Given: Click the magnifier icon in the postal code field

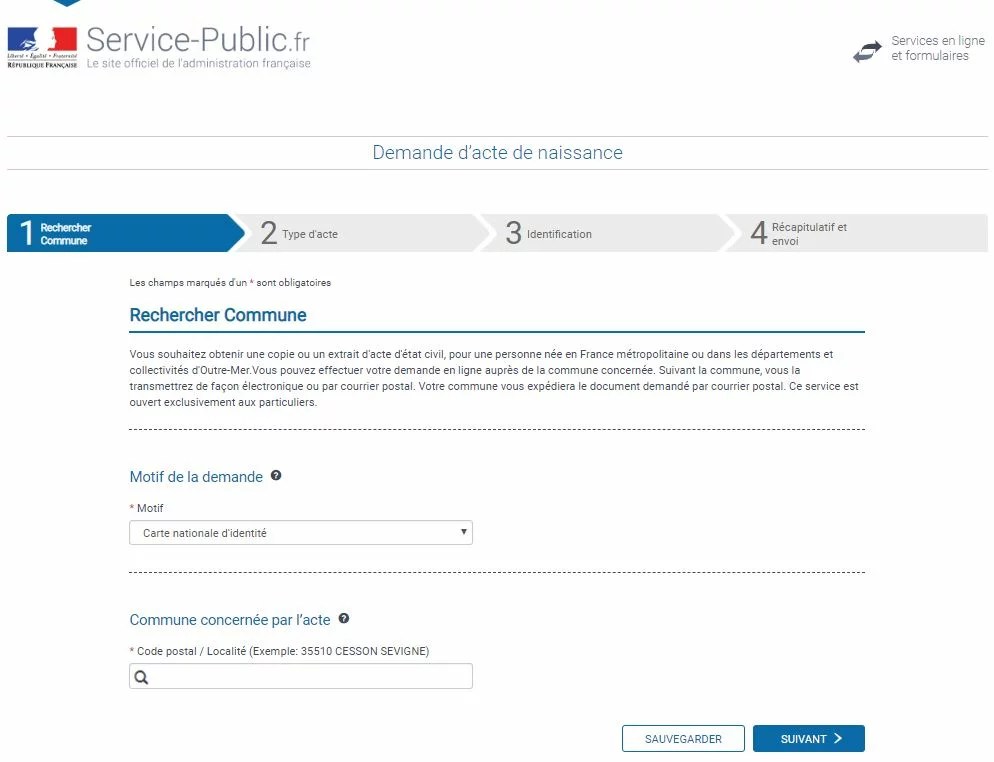Looking at the screenshot, I should (x=140, y=676).
